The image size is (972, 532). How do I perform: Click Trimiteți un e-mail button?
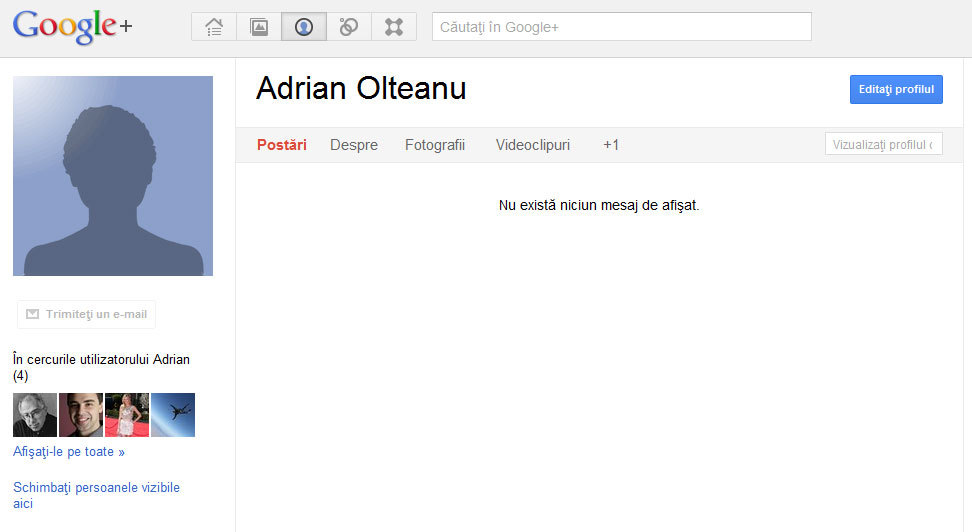(87, 314)
